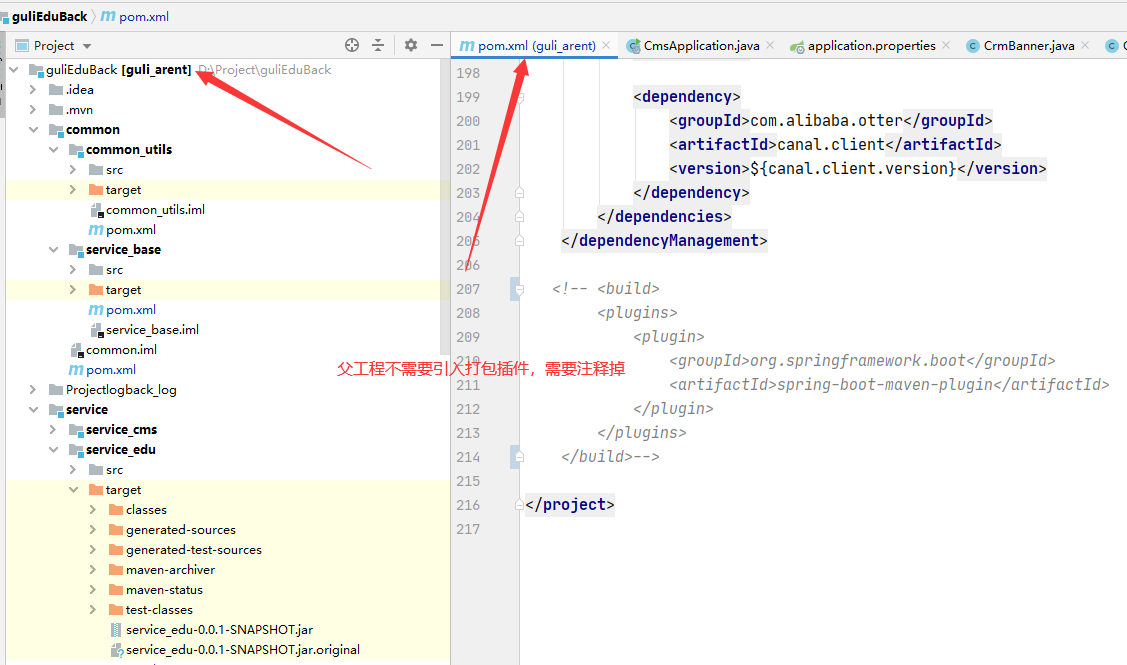The height and width of the screenshot is (665, 1127).
Task: Close the application.properties tab
Action: [x=946, y=45]
